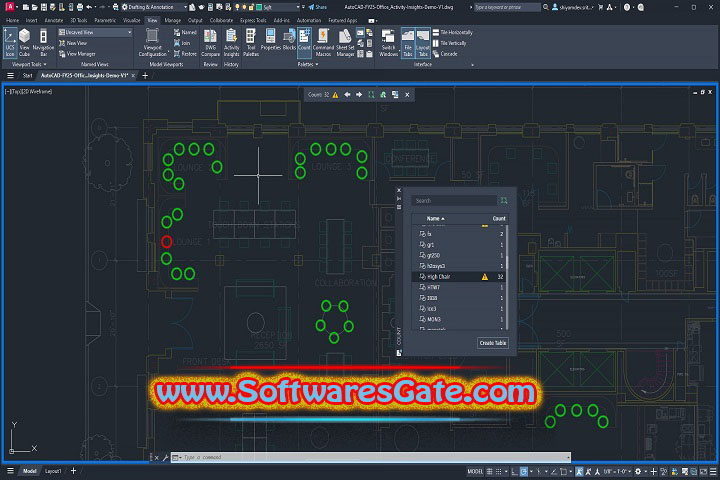
Task: Click Tile Vertically
Action: click(x=449, y=43)
